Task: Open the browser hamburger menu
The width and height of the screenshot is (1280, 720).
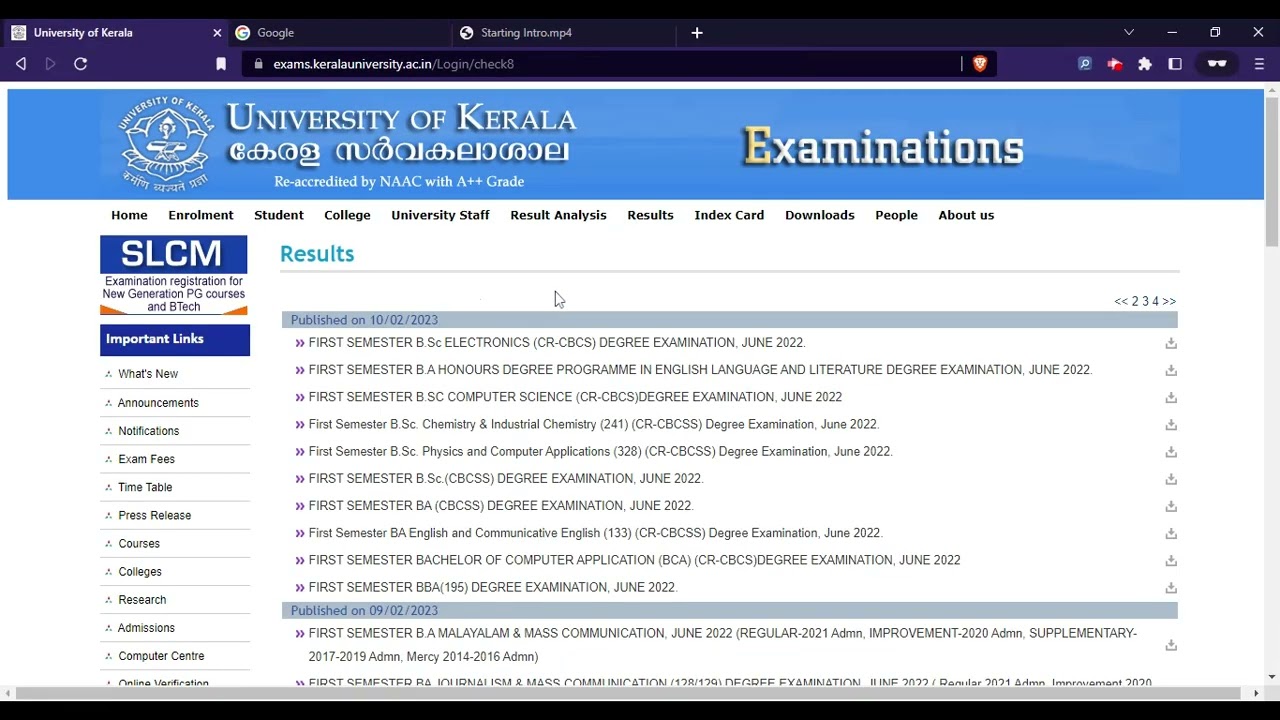Action: pyautogui.click(x=1259, y=64)
